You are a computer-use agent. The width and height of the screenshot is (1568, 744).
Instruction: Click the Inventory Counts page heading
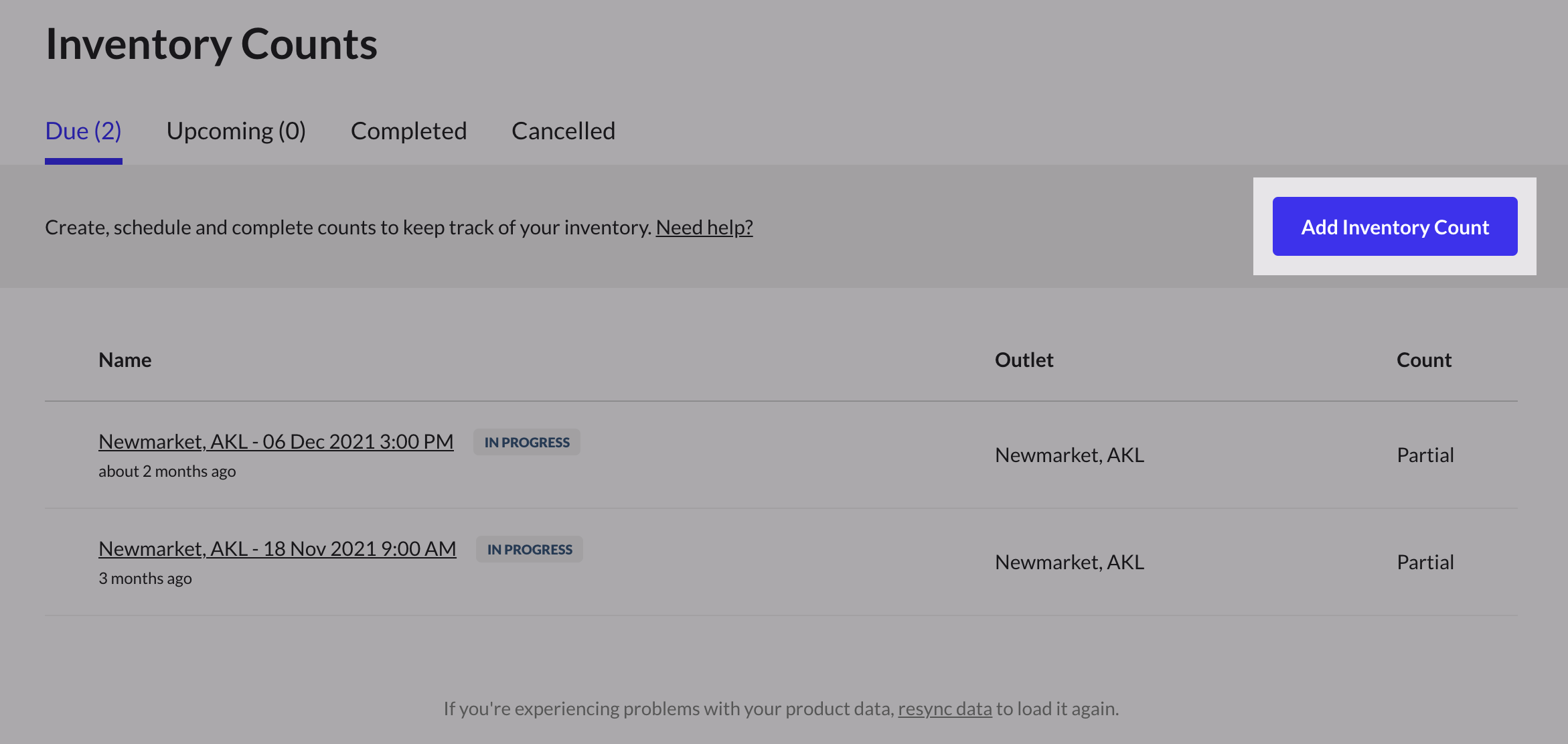(x=212, y=44)
